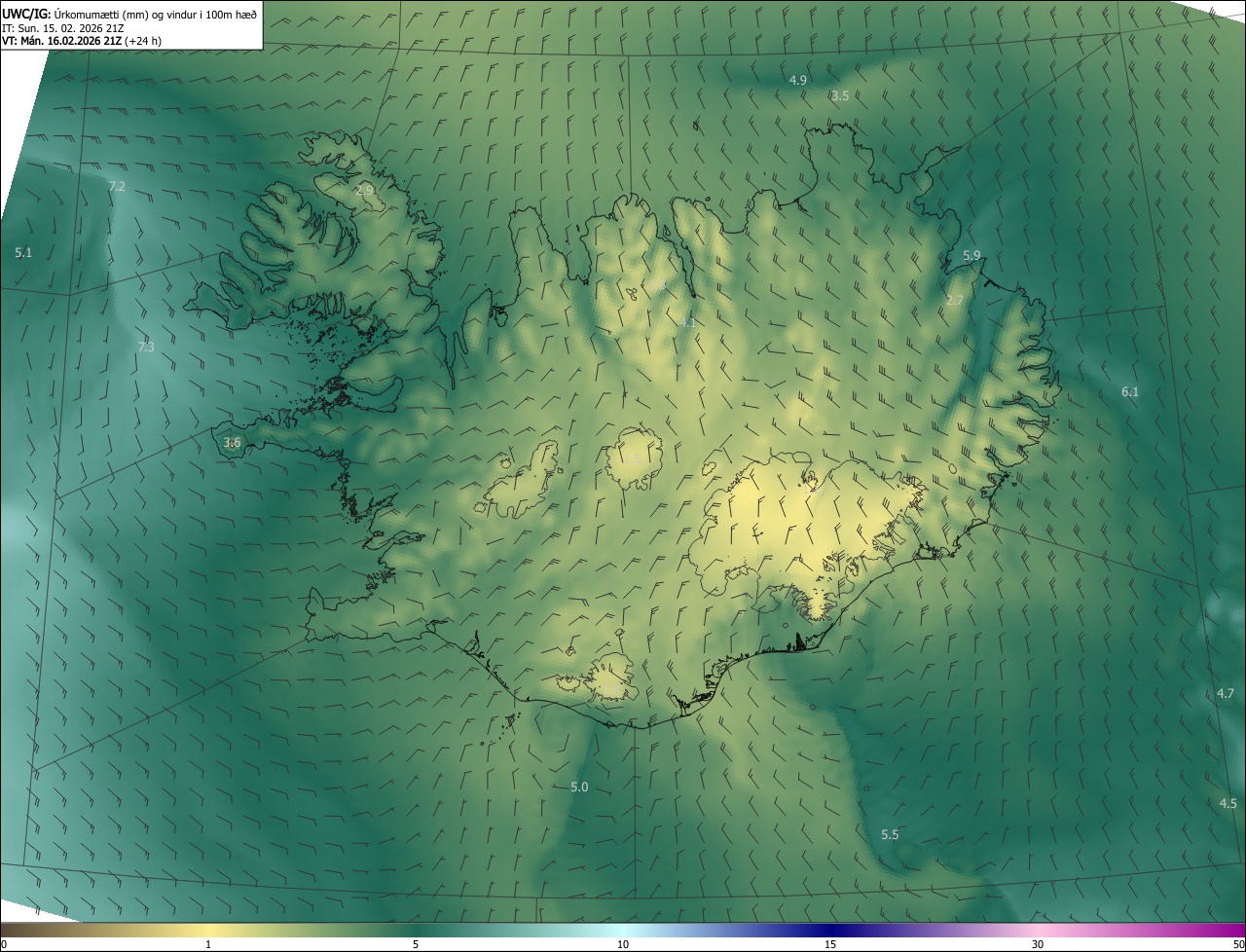
Task: Click the 6.1 value label on the map
Action: pyautogui.click(x=1130, y=391)
